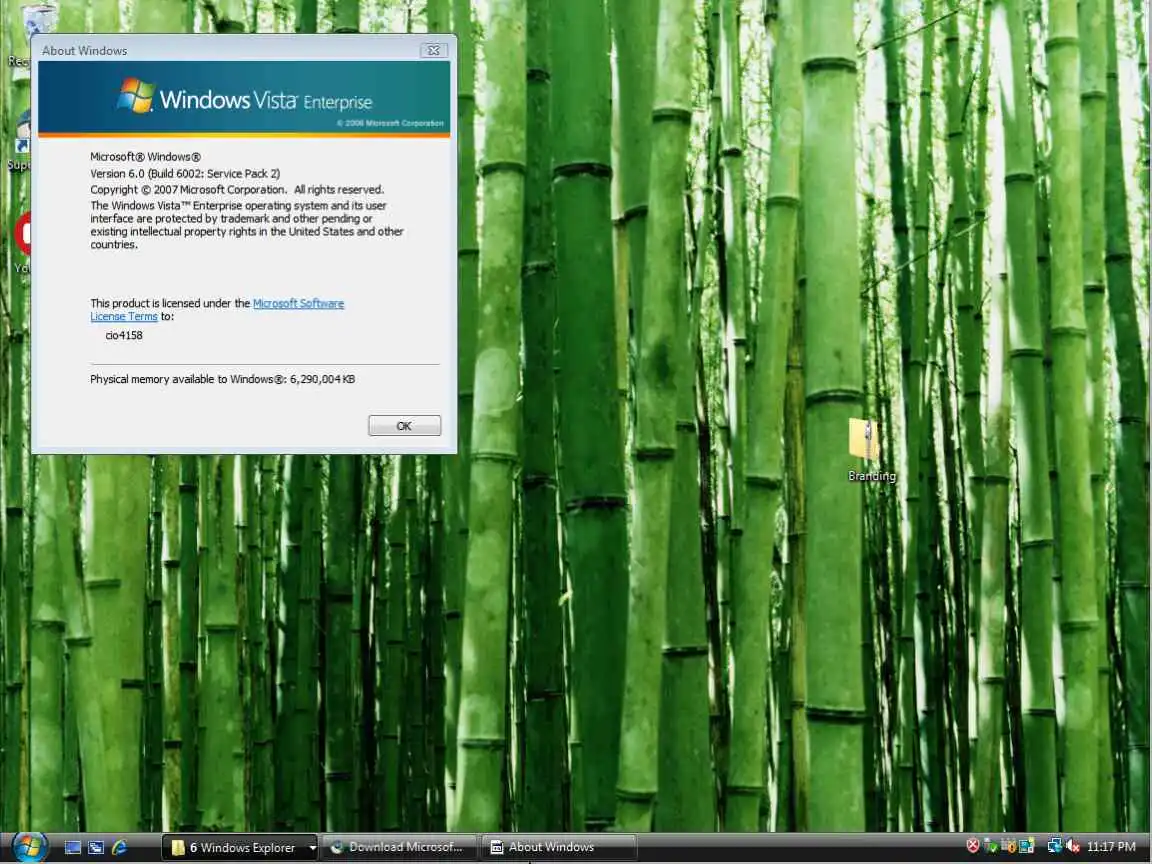
Task: Click the muted volume speaker tray icon
Action: click(x=1073, y=846)
